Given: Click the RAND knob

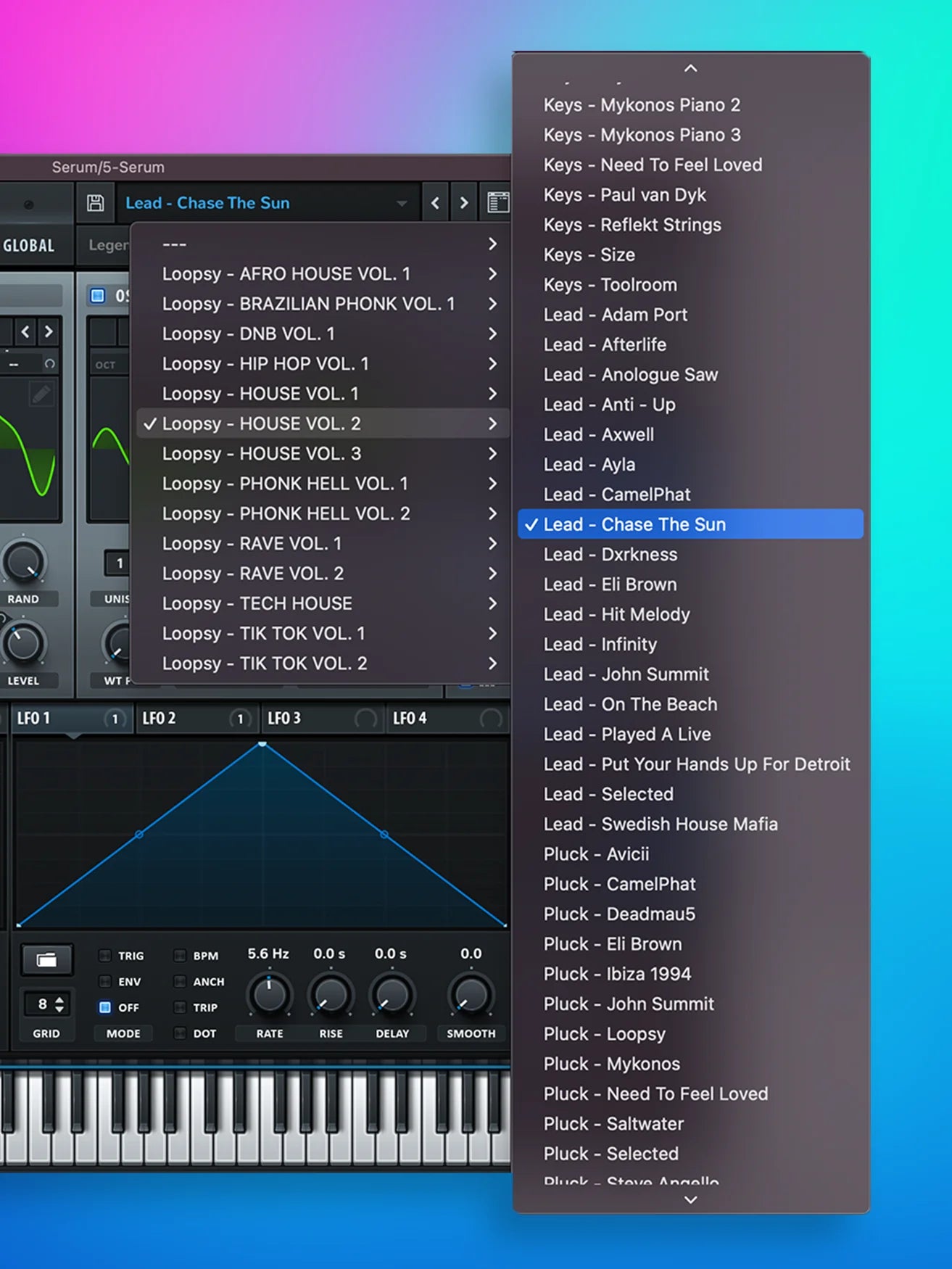Looking at the screenshot, I should (x=24, y=562).
